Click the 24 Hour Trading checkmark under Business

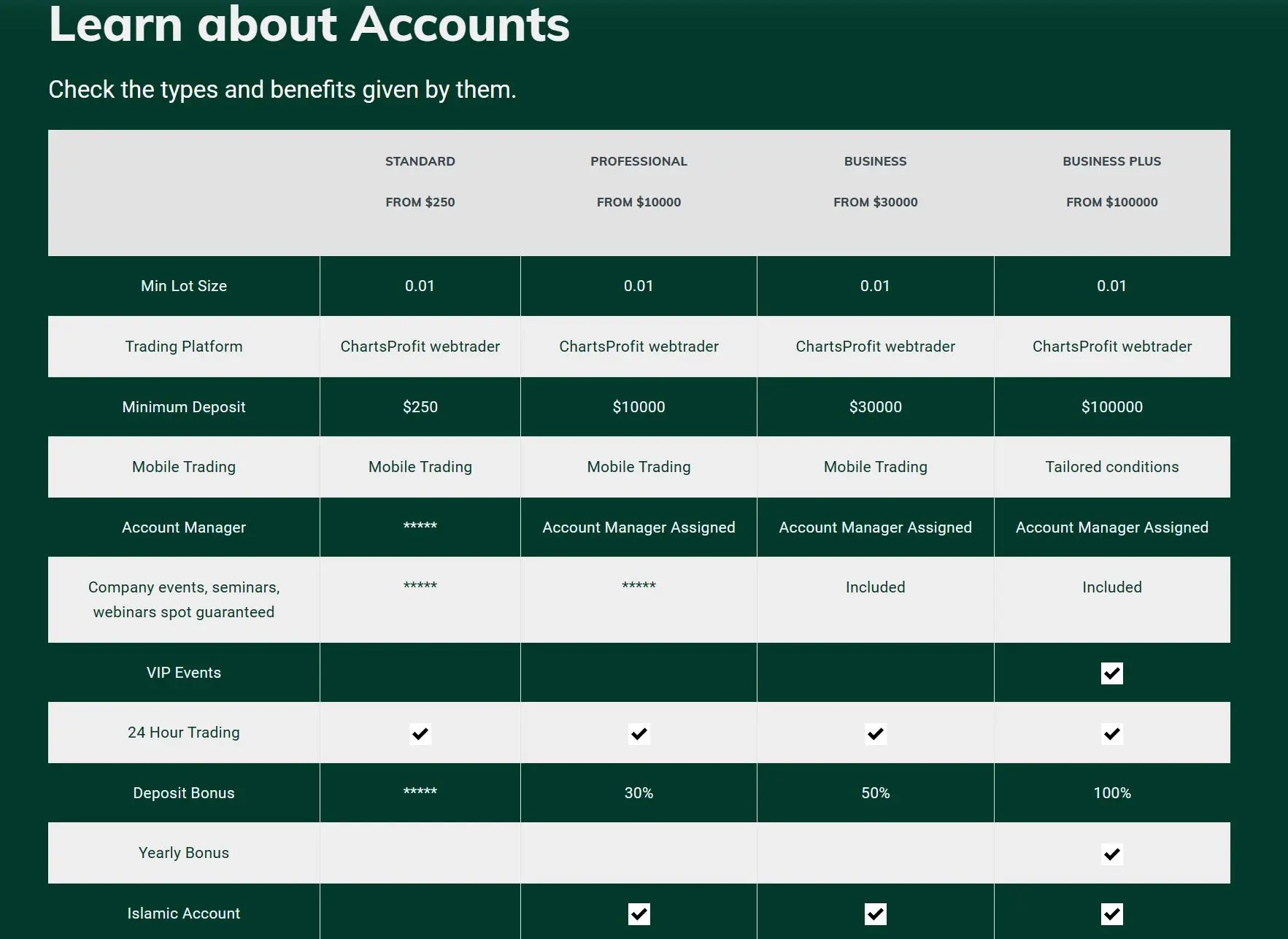(x=875, y=733)
